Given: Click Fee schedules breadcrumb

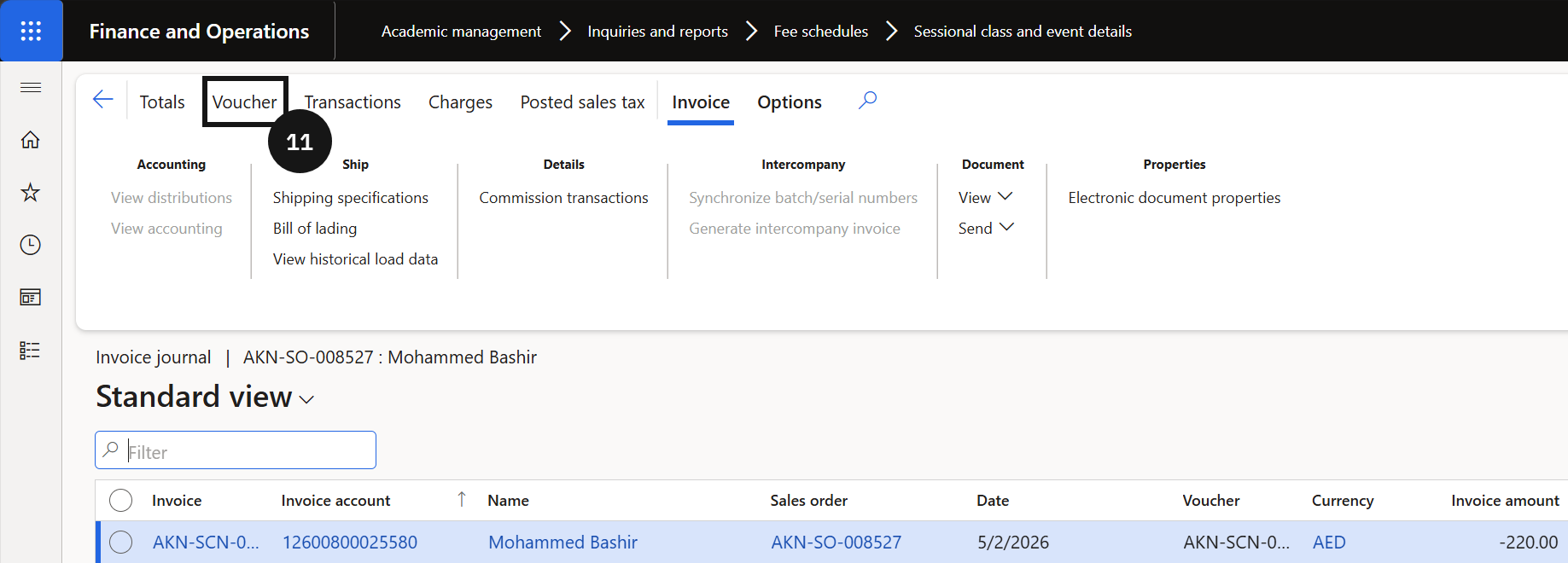Looking at the screenshot, I should [x=821, y=32].
